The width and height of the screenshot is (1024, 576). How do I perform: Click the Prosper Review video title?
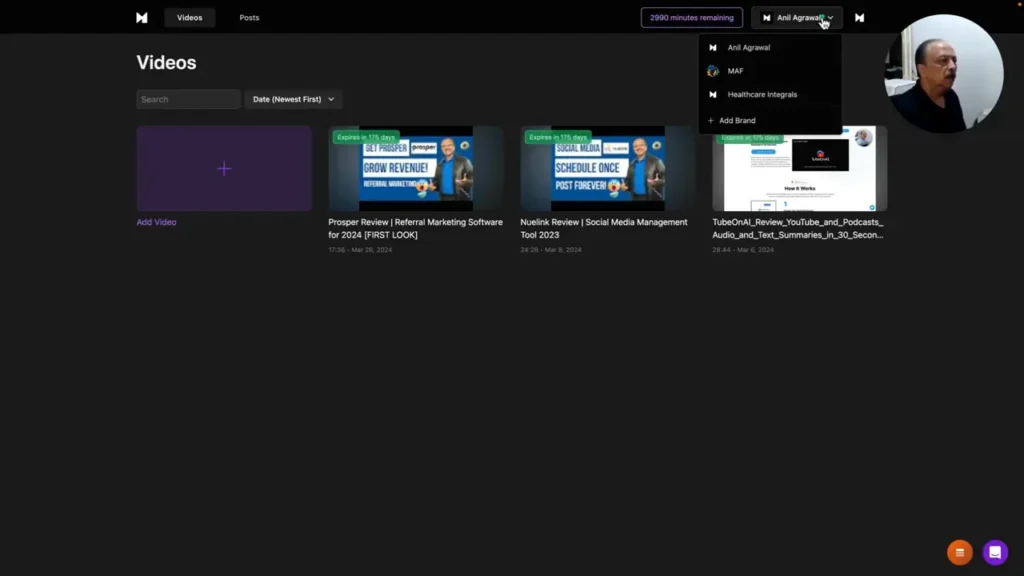415,229
